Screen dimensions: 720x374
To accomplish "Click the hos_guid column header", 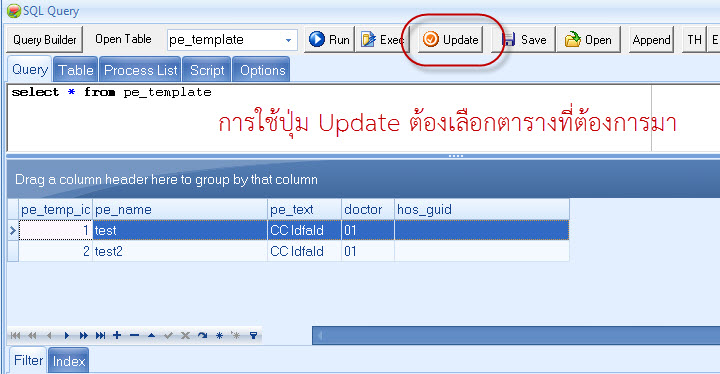I will (x=482, y=210).
